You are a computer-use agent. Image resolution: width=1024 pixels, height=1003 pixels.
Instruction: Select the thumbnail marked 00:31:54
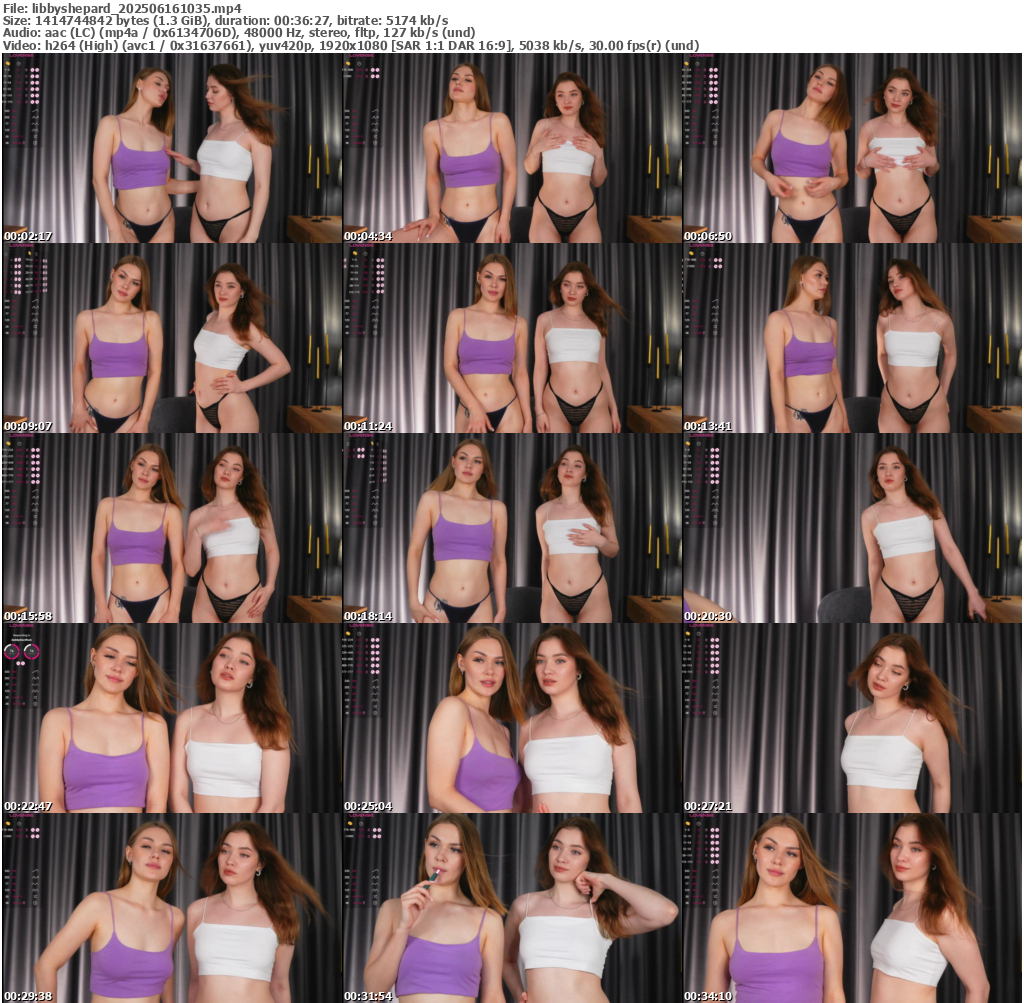(x=512, y=908)
